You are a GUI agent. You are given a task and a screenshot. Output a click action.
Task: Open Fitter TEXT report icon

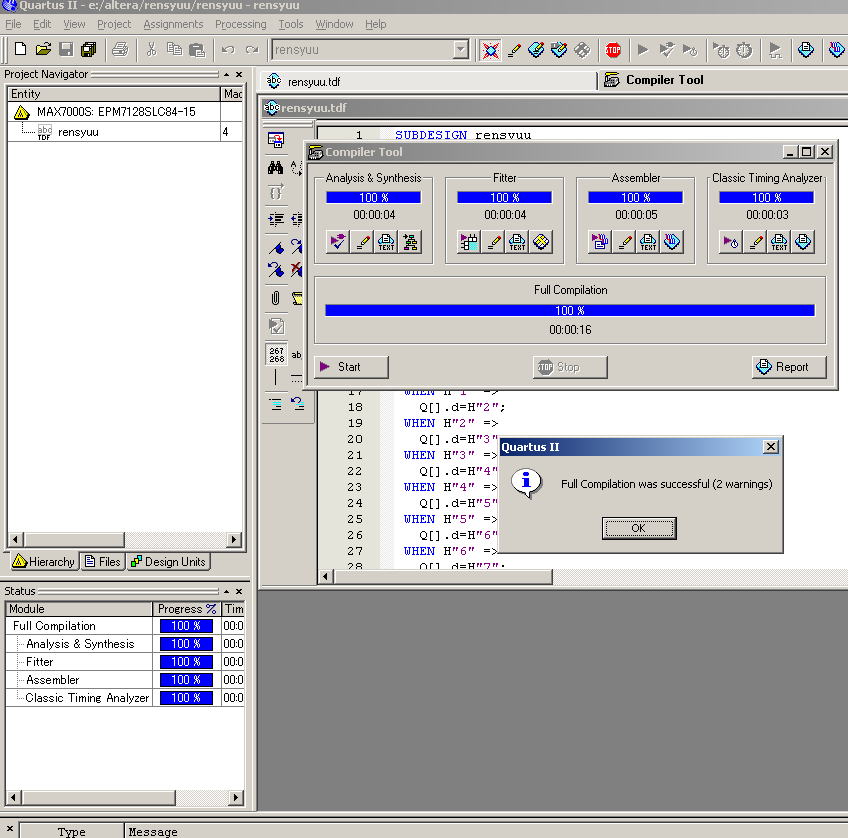[x=517, y=242]
